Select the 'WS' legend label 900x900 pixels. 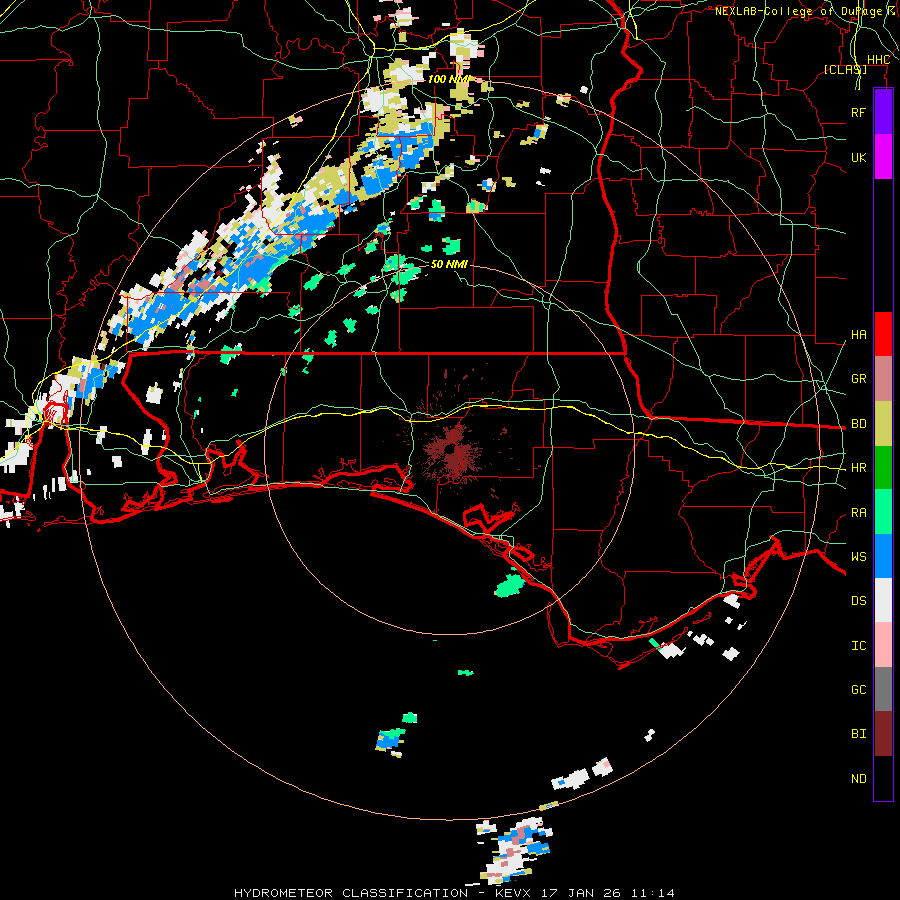tap(858, 557)
